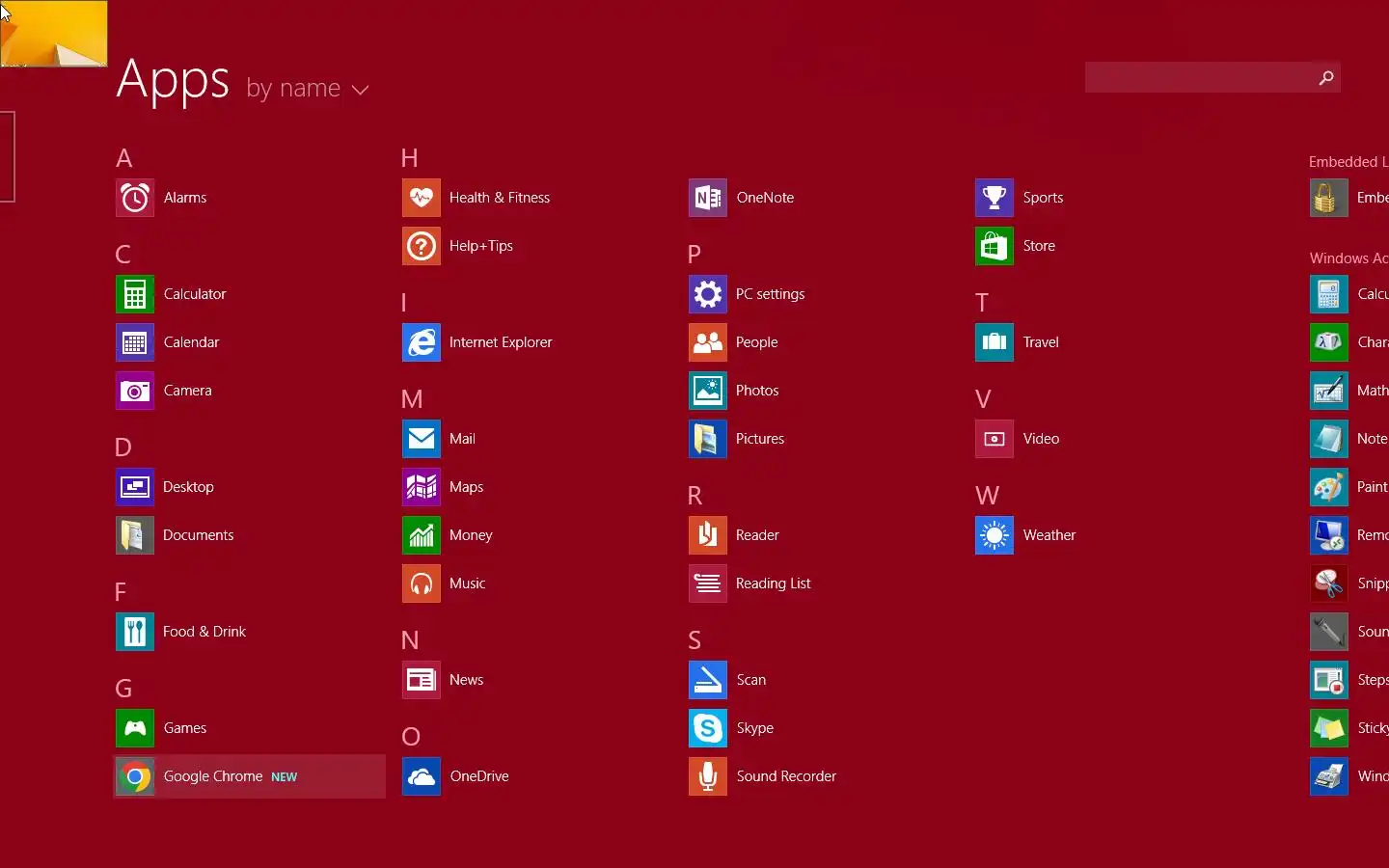Open the Health & Fitness icon
This screenshot has height=868, width=1389.
[x=422, y=198]
